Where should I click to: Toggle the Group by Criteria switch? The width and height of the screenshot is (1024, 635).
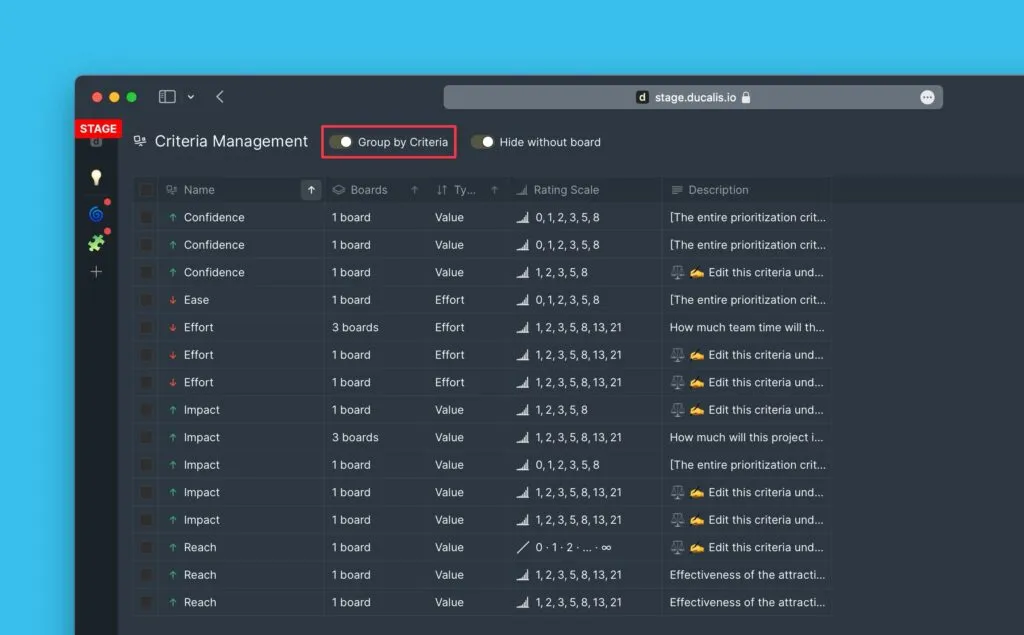(341, 142)
